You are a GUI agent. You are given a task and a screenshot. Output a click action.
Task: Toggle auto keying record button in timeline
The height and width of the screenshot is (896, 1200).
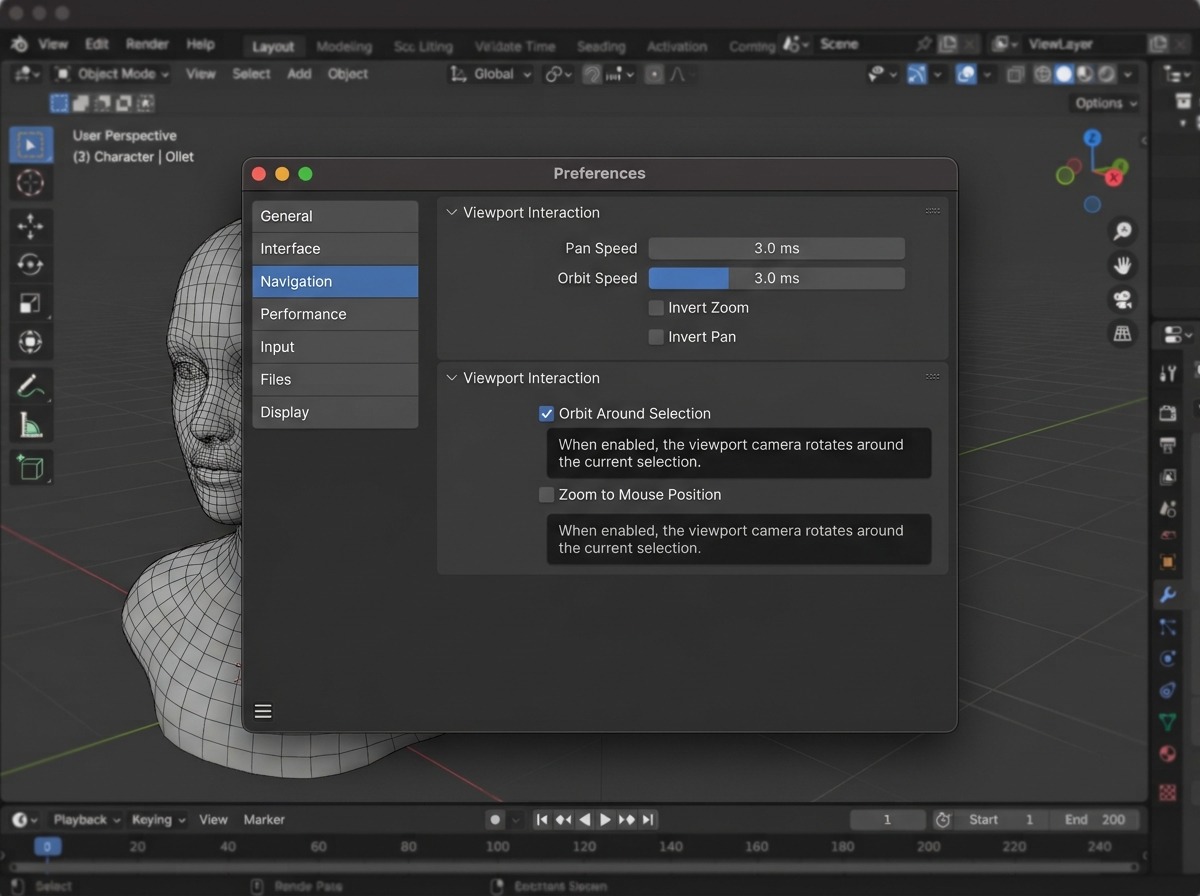(495, 819)
